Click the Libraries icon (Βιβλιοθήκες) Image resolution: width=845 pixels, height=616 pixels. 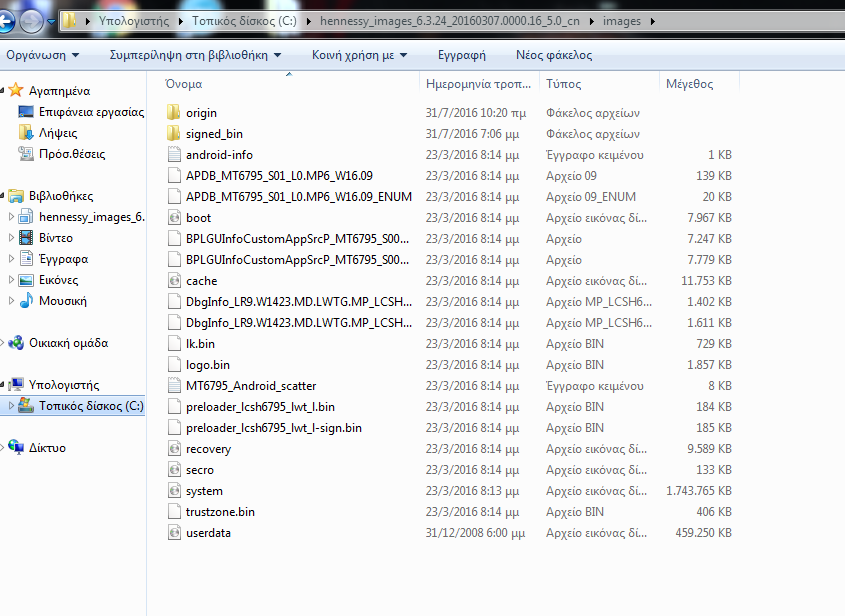tap(16, 196)
